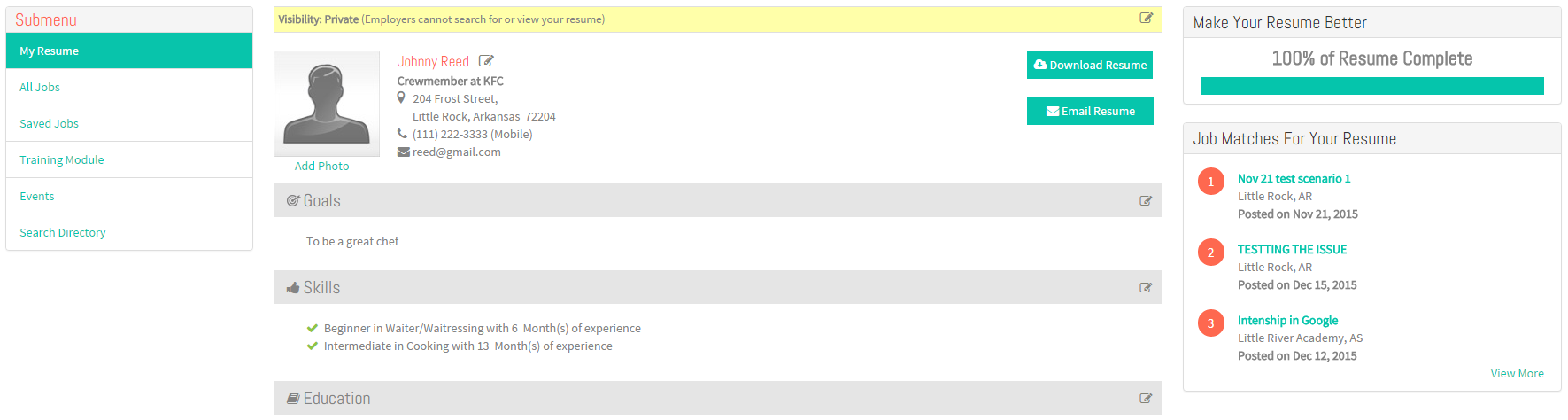Open My Resume in the submenu
Image resolution: width=1568 pixels, height=420 pixels.
pyautogui.click(x=129, y=51)
